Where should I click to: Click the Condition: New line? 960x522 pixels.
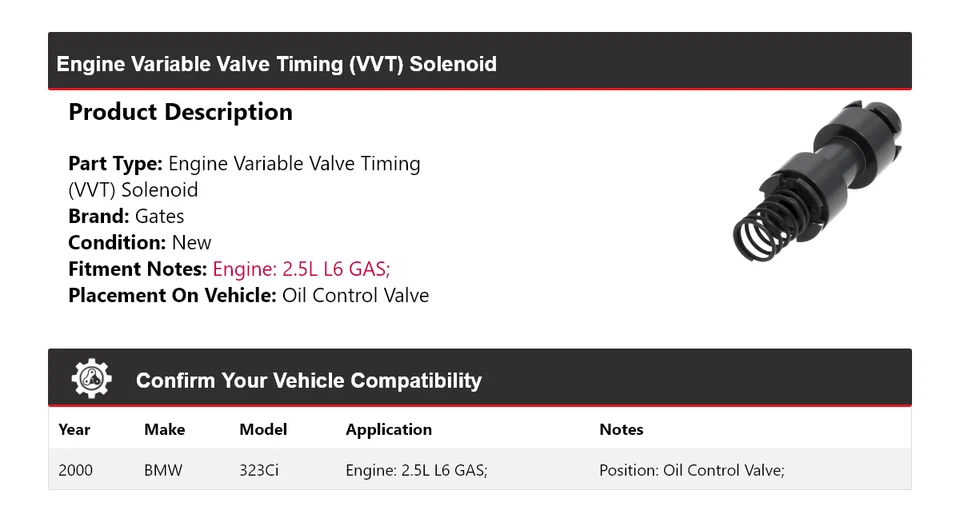pyautogui.click(x=140, y=242)
